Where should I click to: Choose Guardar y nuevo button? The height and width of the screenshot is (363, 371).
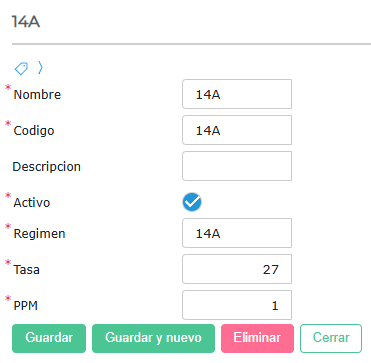(x=153, y=338)
